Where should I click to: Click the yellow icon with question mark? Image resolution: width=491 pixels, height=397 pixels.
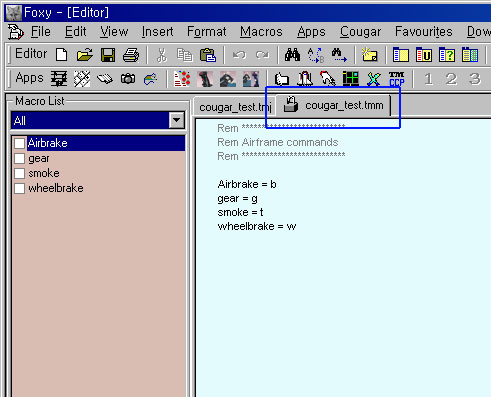447,55
